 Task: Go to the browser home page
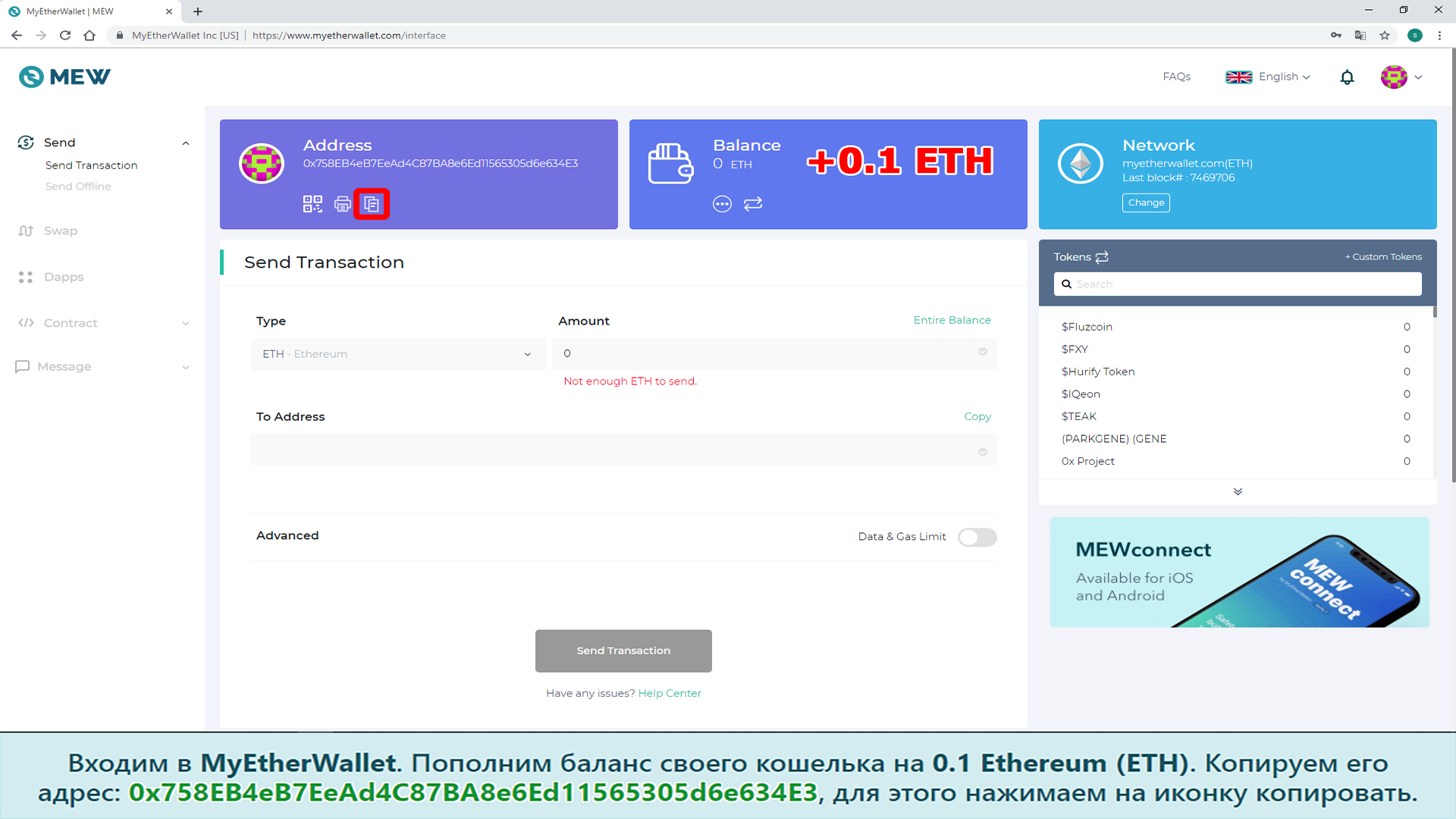click(89, 36)
